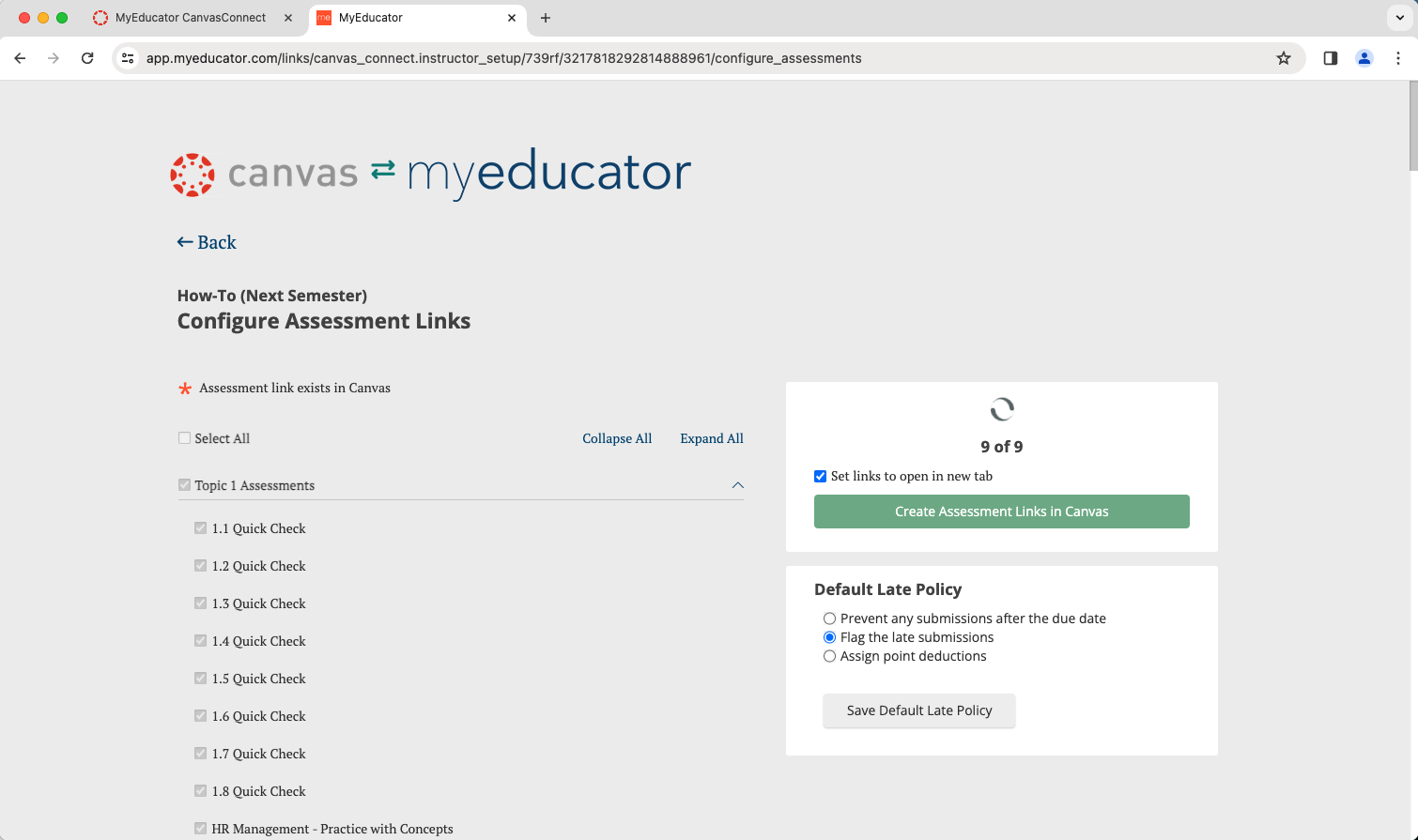1418x840 pixels.
Task: Check the Select All checkbox
Action: (x=184, y=438)
